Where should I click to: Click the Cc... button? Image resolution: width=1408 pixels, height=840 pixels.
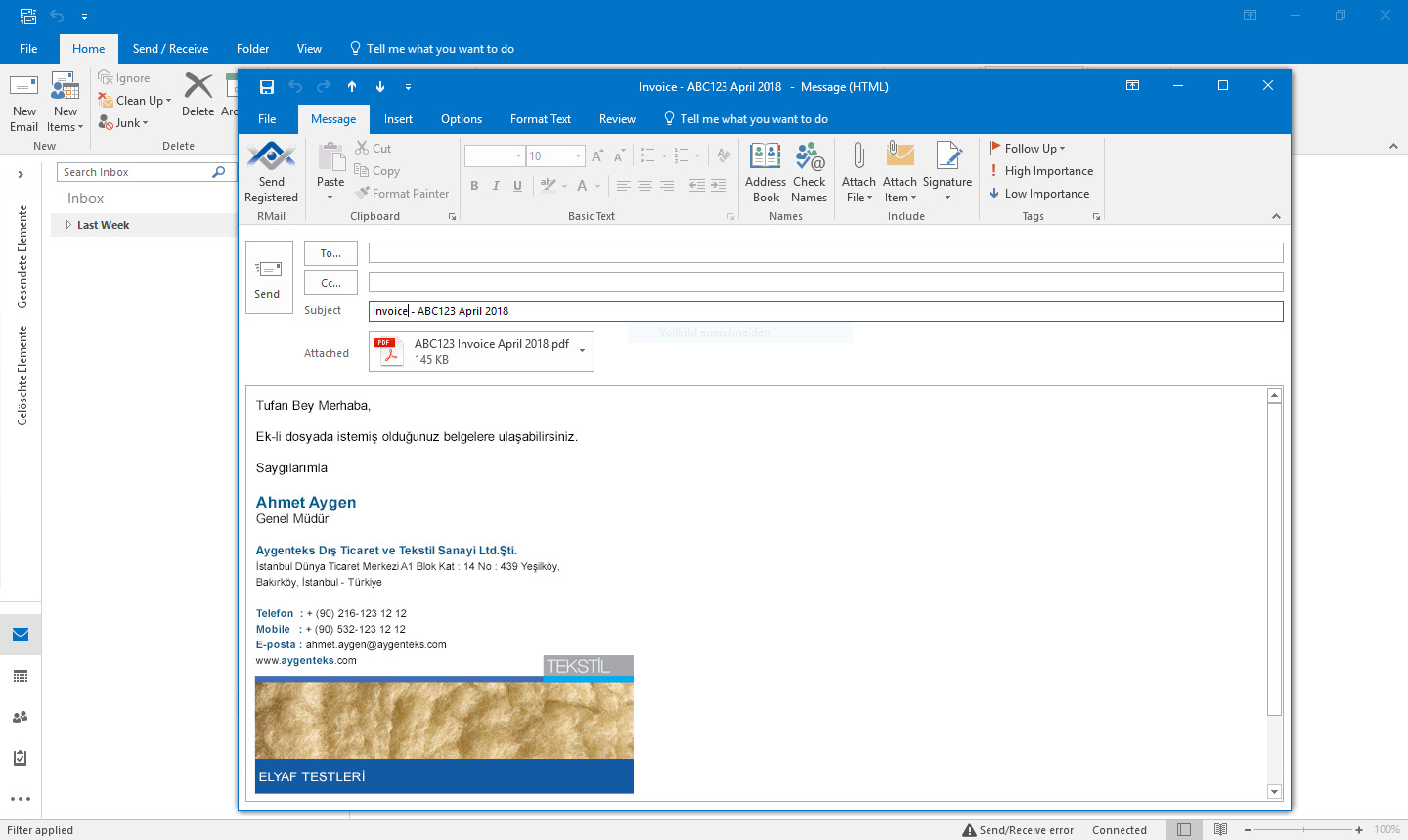click(330, 283)
